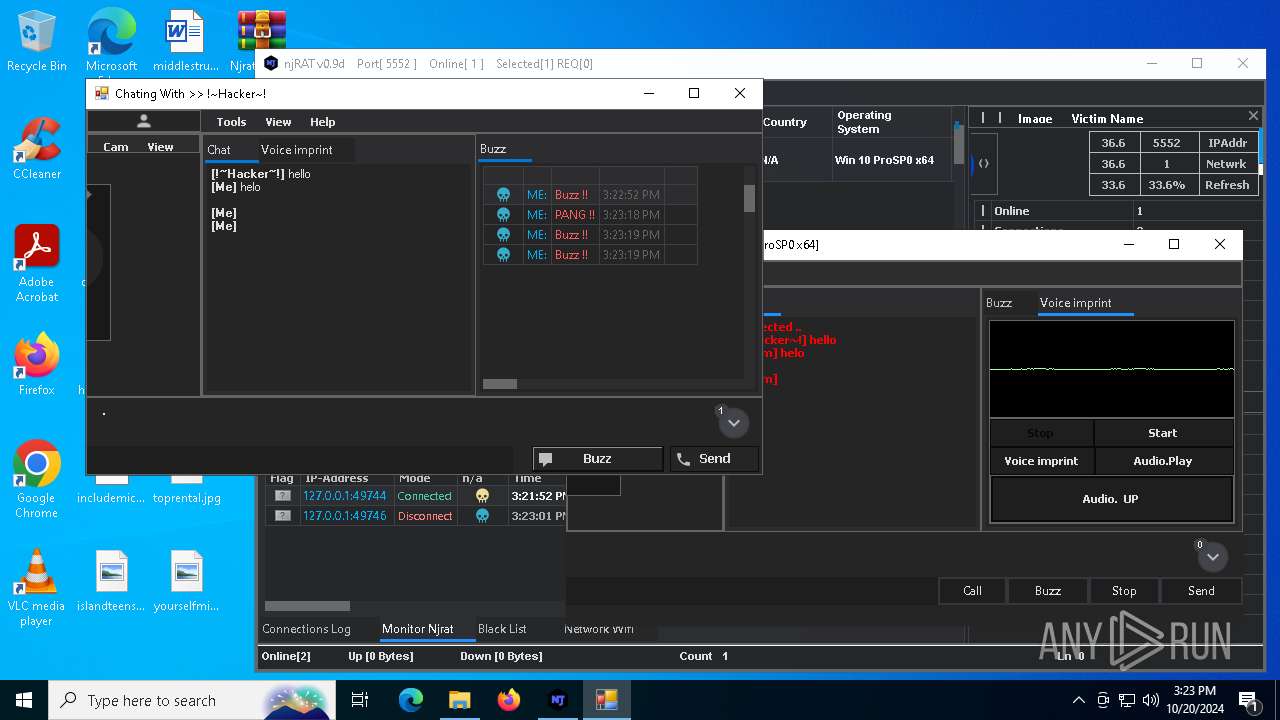Open the notification center icon
The width and height of the screenshot is (1280, 720).
click(x=1248, y=700)
